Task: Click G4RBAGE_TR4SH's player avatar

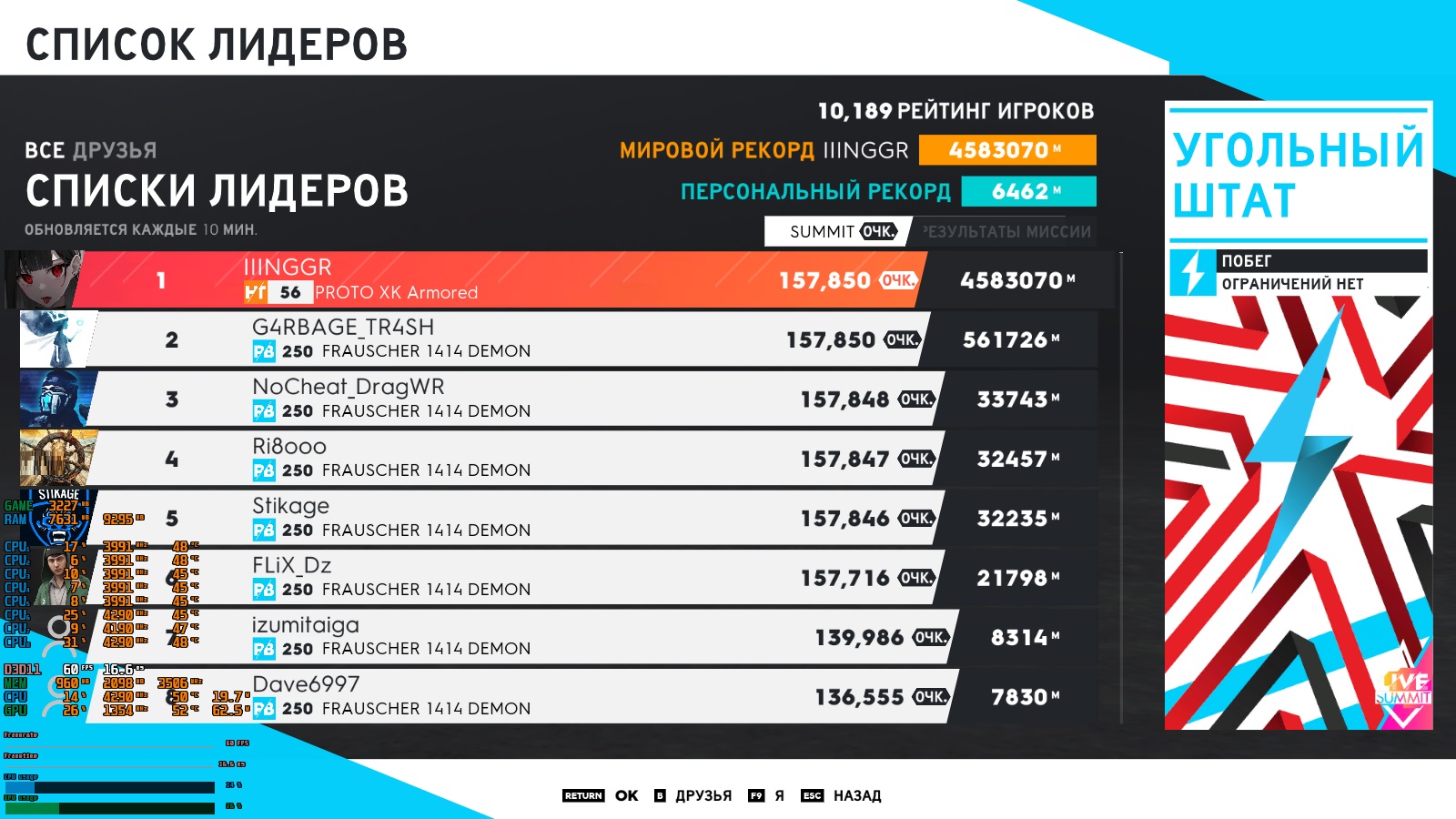Action: 58,339
